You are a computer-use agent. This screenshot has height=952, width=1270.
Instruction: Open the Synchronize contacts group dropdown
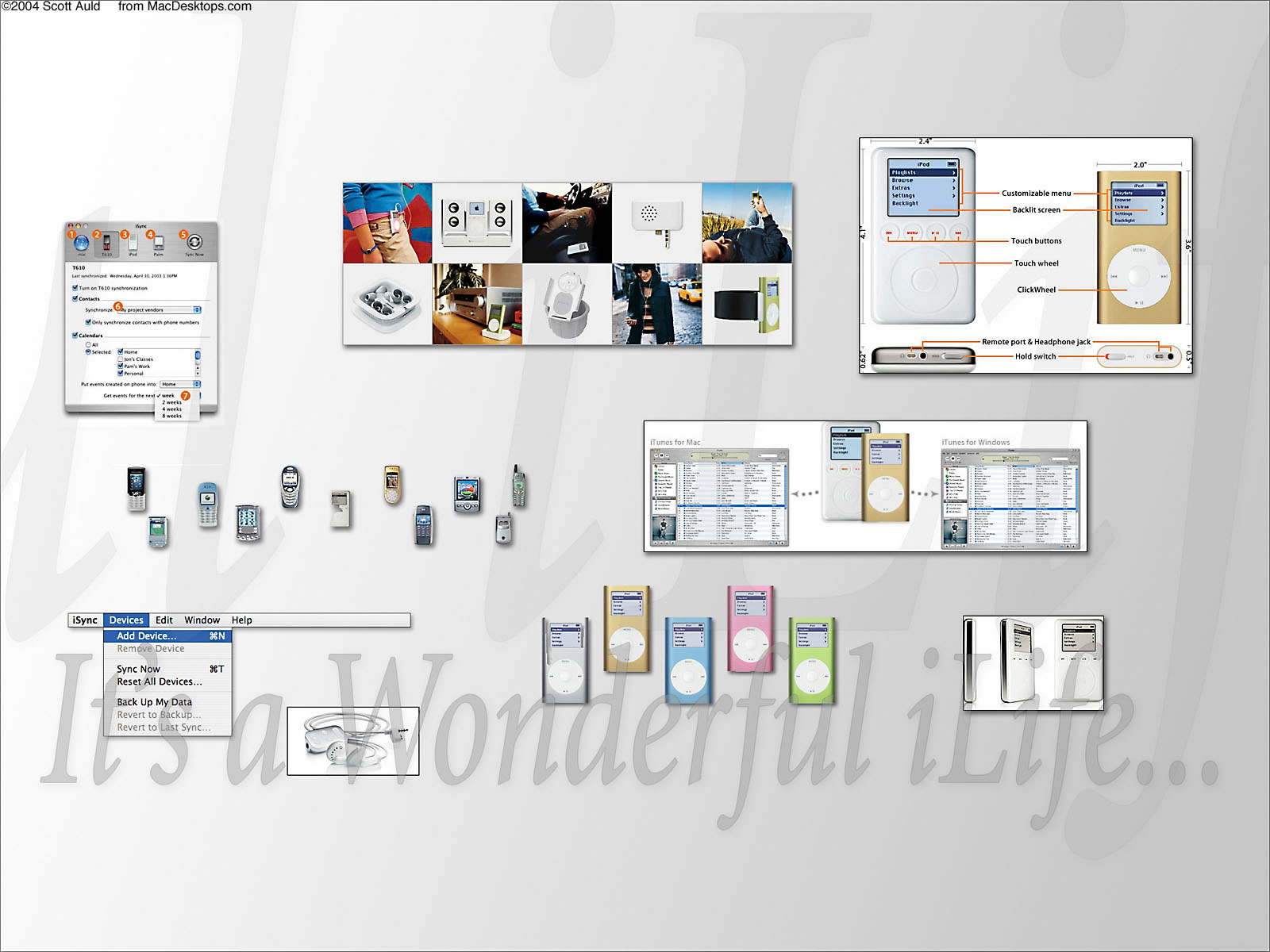pyautogui.click(x=159, y=310)
